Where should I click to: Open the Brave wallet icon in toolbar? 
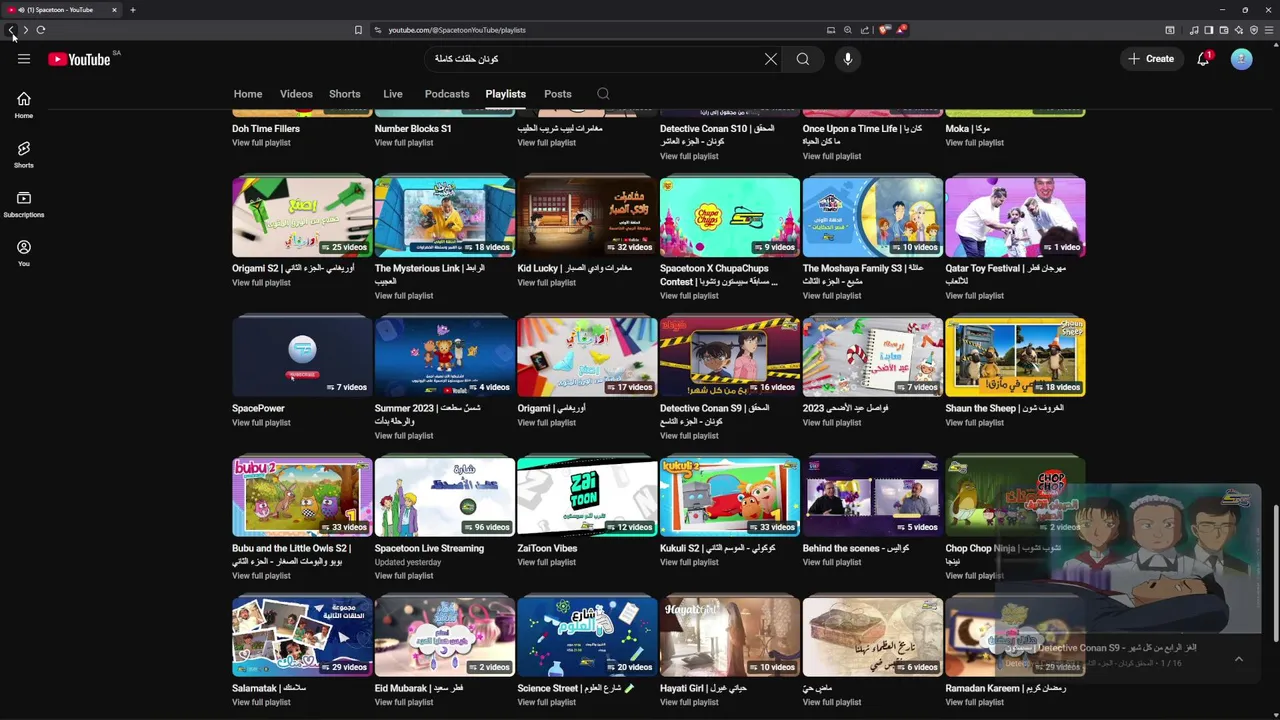tap(1224, 30)
